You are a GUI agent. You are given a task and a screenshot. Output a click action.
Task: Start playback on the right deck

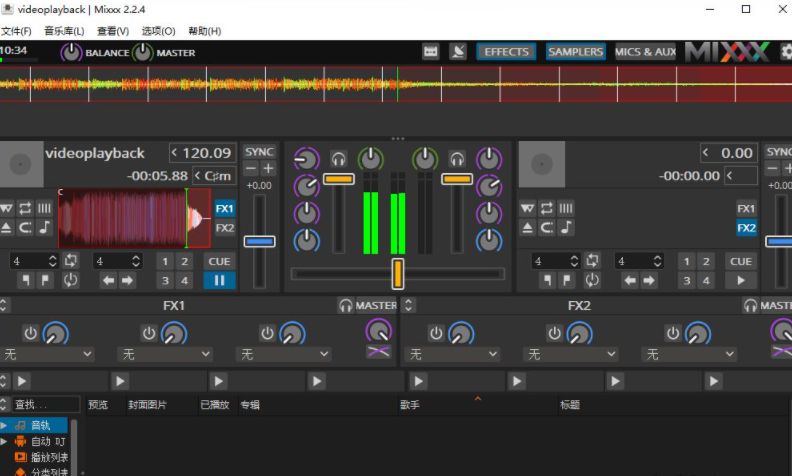tap(741, 280)
